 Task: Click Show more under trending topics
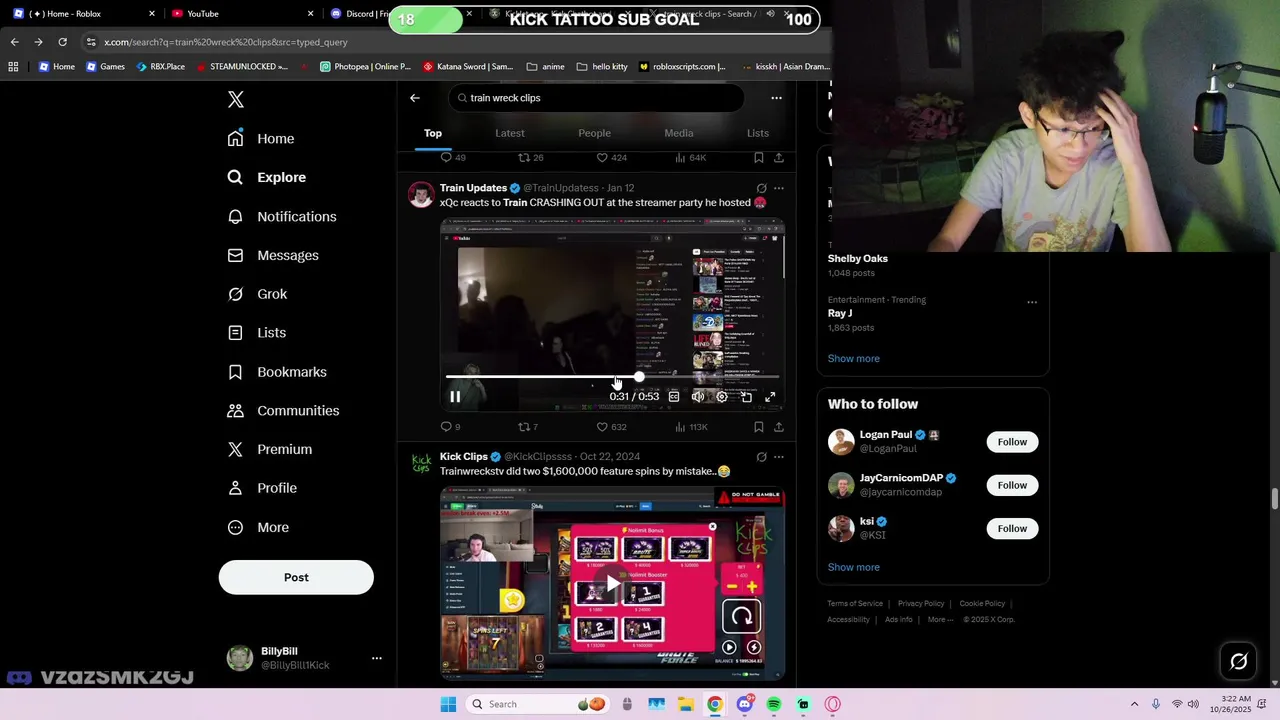[x=853, y=358]
